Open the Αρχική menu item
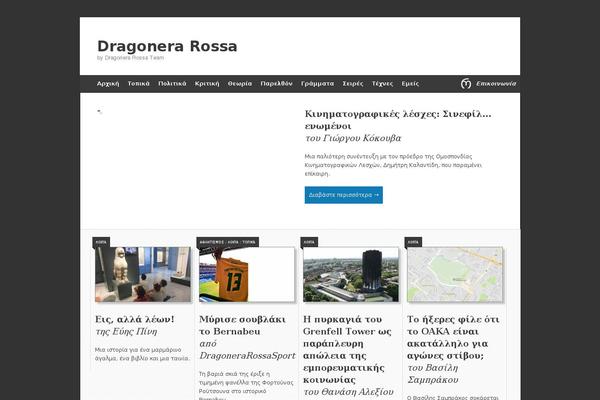This screenshot has width=600, height=400. [108, 83]
